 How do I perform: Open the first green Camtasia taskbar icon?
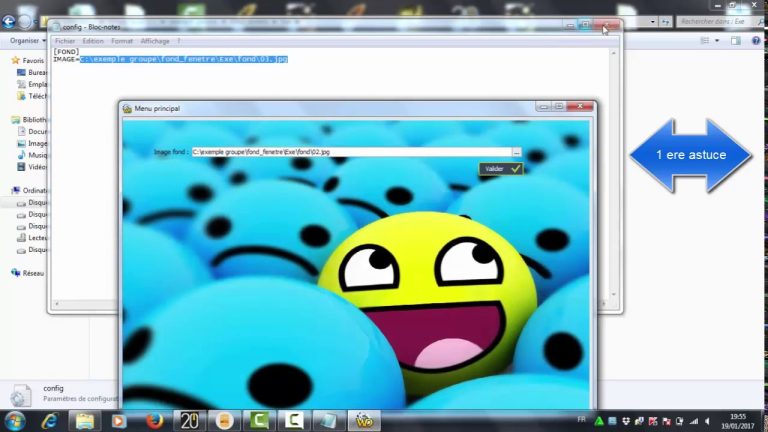258,420
